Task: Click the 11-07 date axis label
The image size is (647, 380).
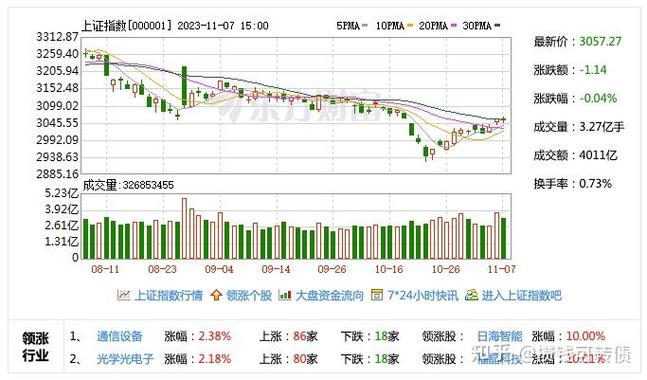Action: (x=501, y=269)
